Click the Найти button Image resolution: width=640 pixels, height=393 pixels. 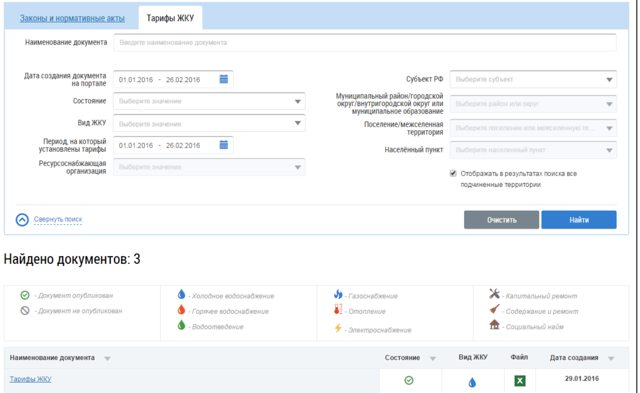point(579,220)
